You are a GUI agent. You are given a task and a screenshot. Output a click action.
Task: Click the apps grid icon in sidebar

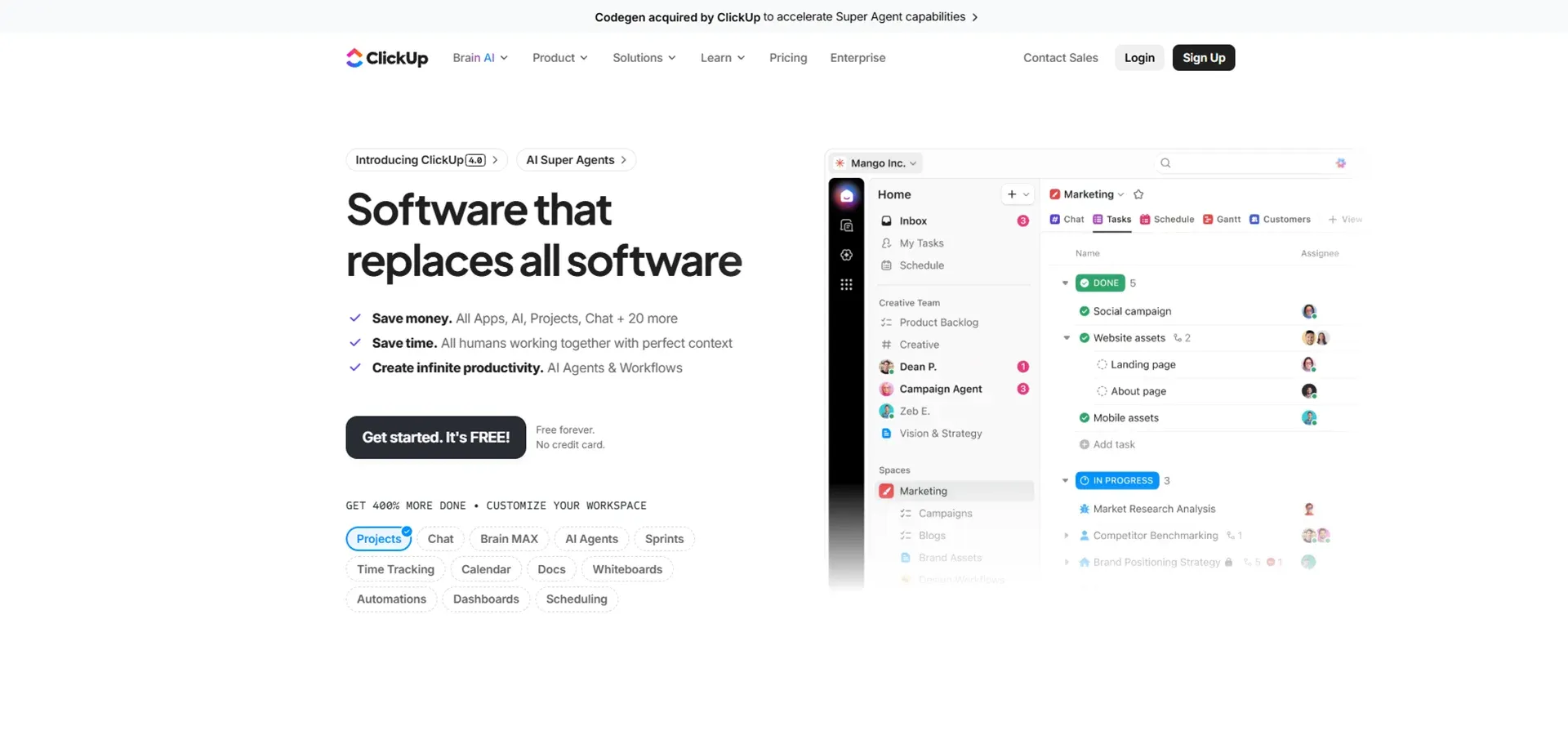click(x=846, y=285)
